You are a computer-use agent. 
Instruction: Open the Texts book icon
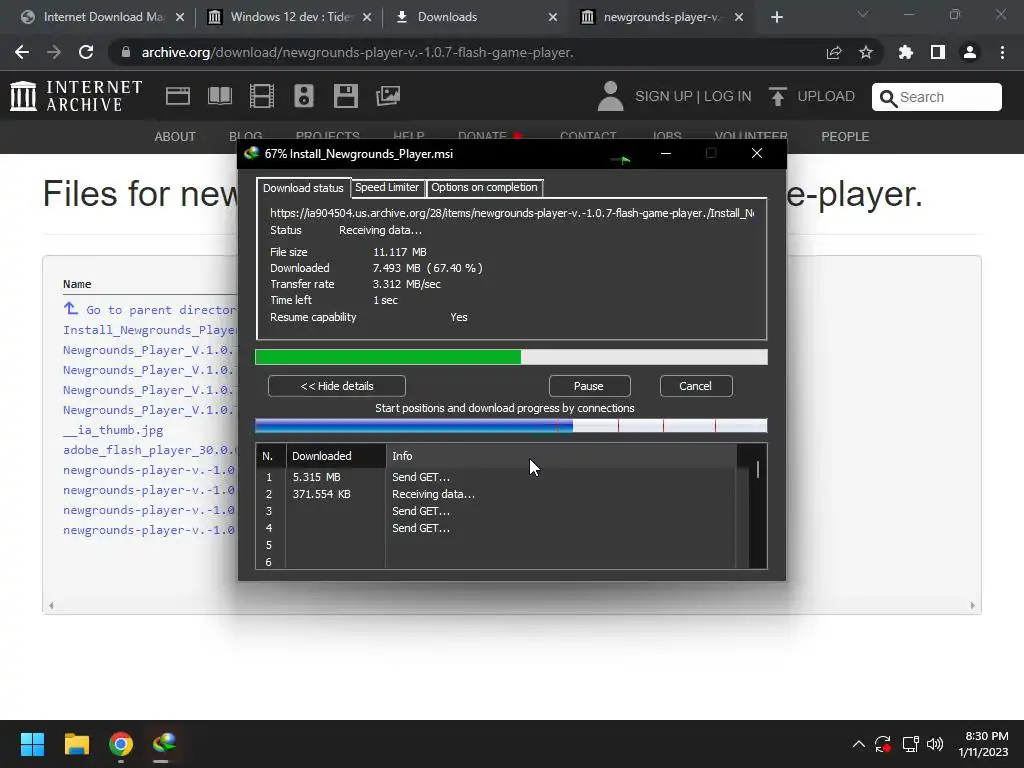219,96
